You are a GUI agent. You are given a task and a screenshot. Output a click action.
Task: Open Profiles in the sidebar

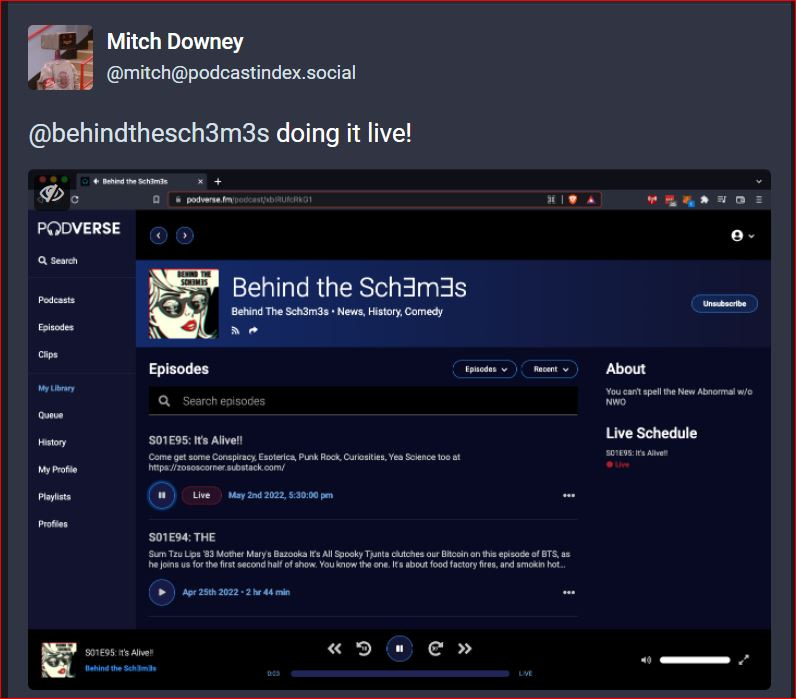coord(53,524)
